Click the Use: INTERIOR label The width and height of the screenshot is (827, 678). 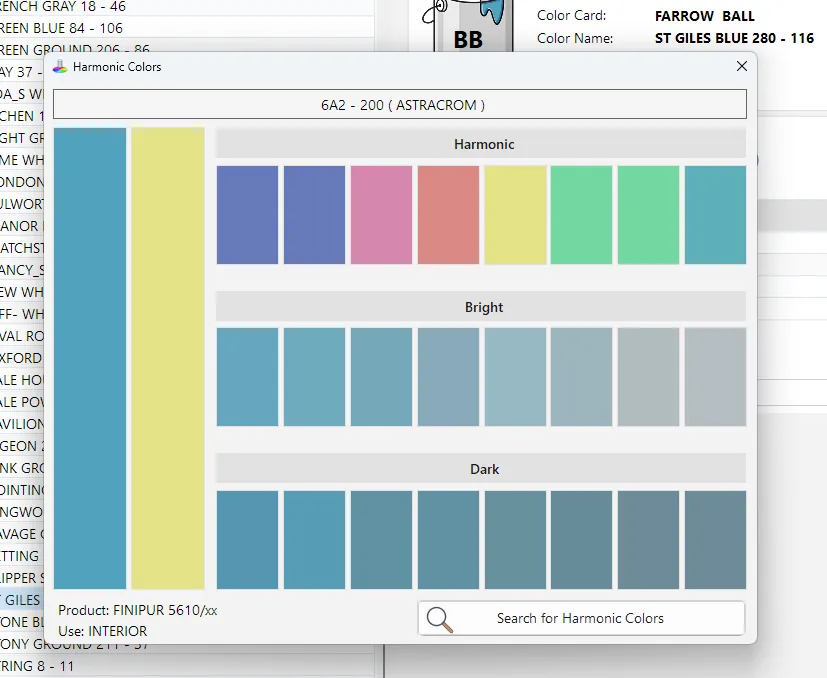[x=103, y=631]
